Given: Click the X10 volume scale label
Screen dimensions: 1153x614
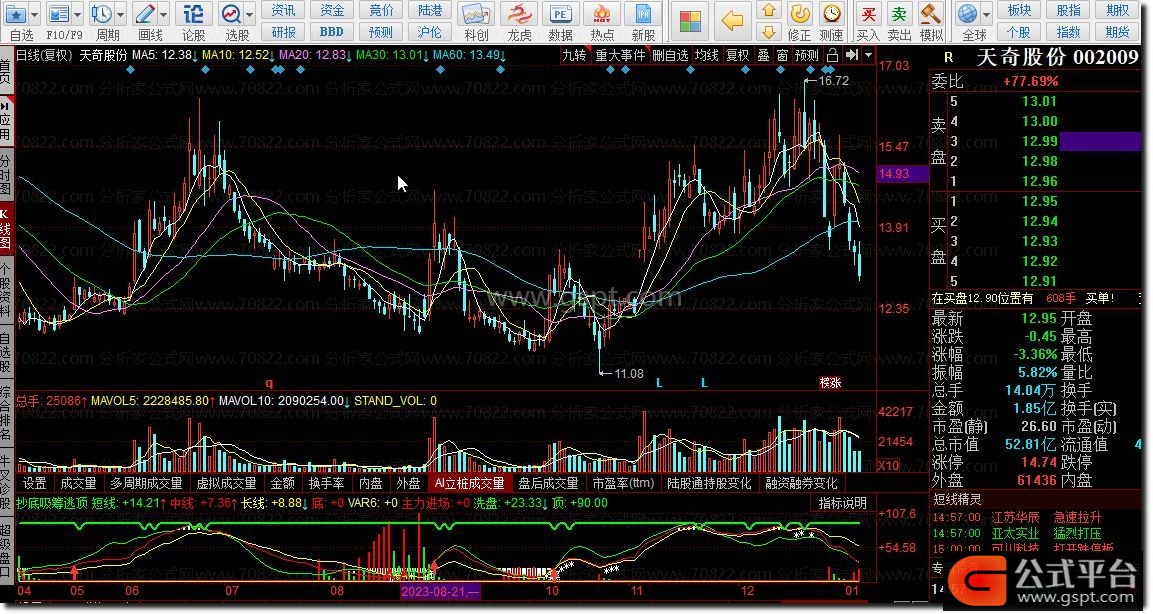Looking at the screenshot, I should [x=888, y=465].
